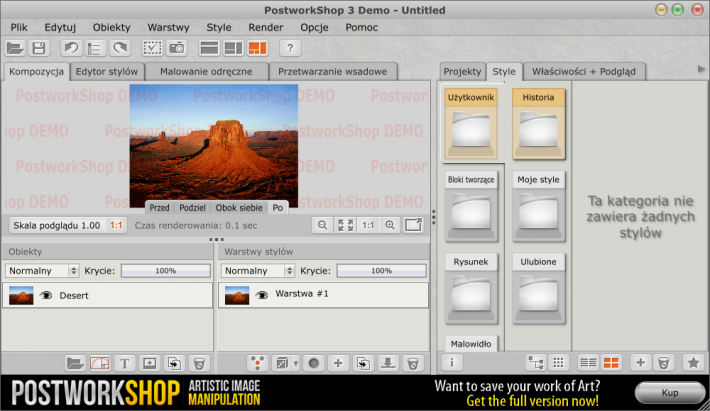Select the Podziel preview mode

[x=192, y=208]
